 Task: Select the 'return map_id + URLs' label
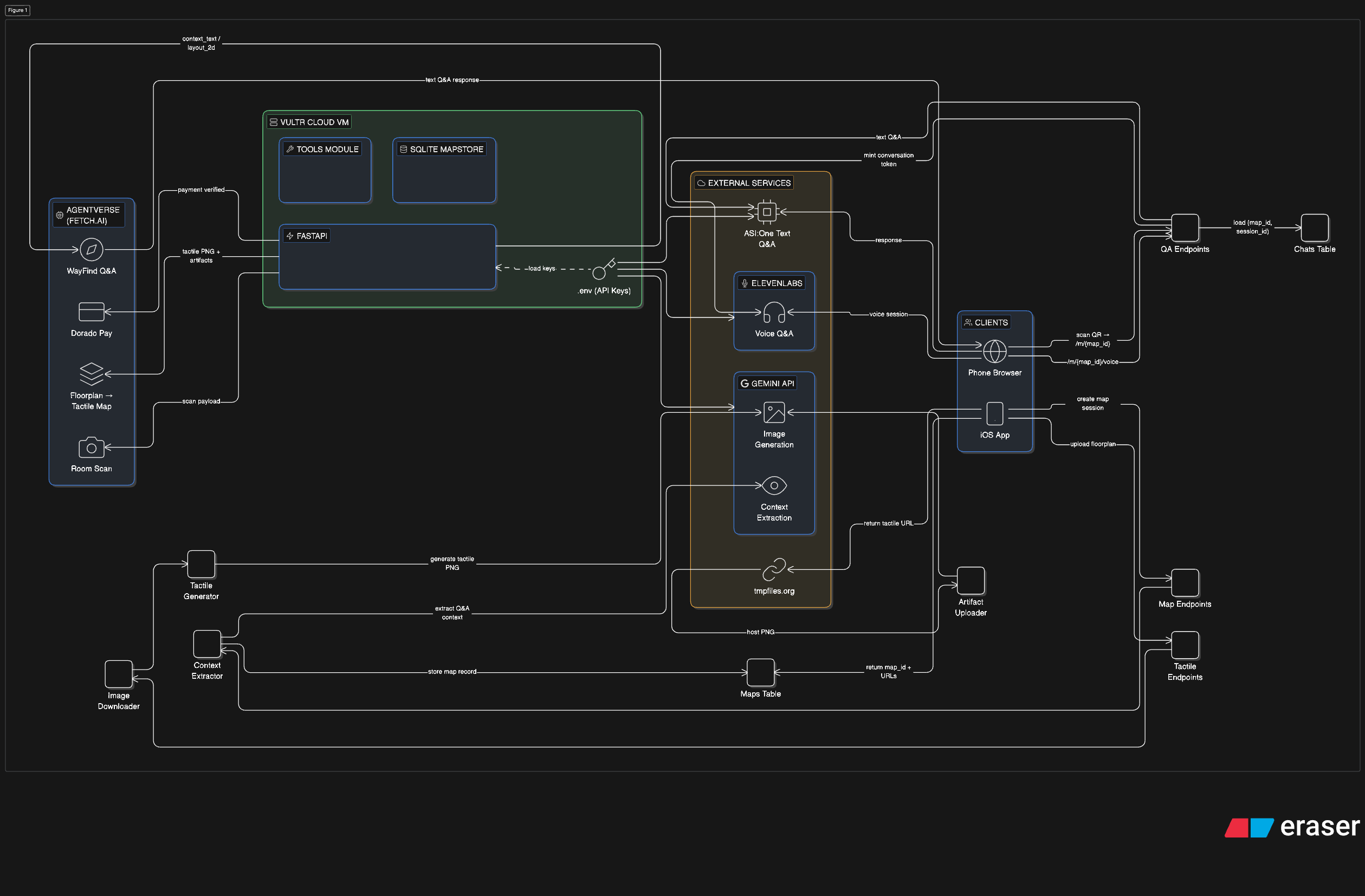888,671
